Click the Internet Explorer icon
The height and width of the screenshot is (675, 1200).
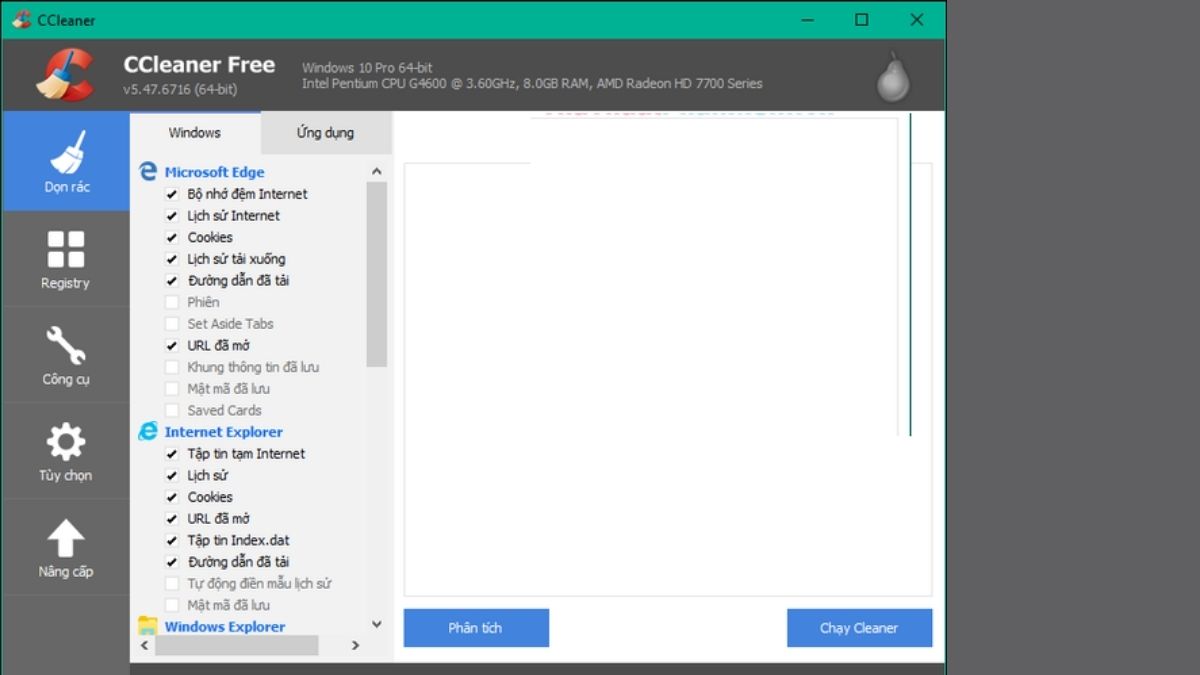tap(148, 432)
